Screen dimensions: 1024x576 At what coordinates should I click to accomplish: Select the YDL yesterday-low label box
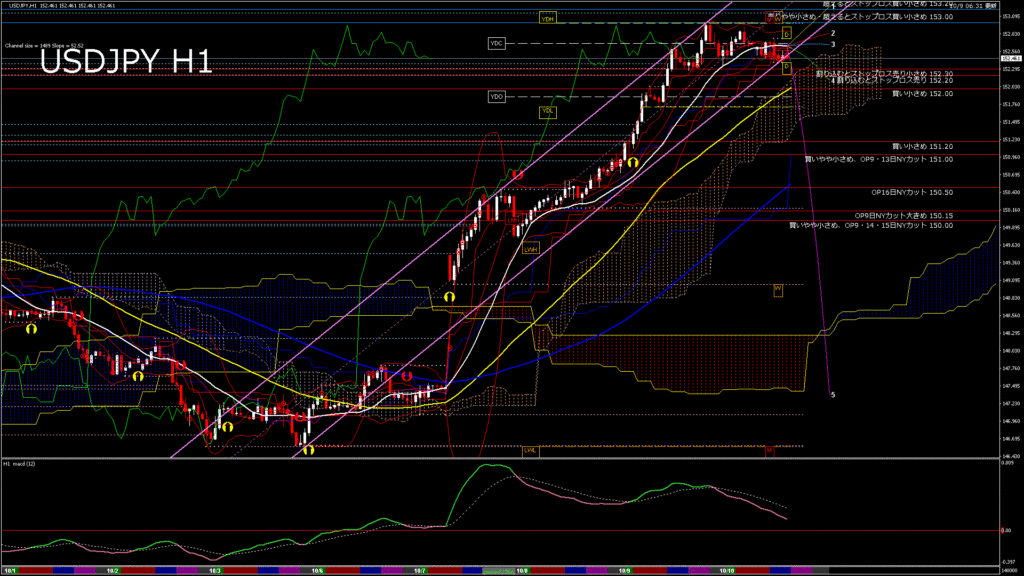pos(547,111)
